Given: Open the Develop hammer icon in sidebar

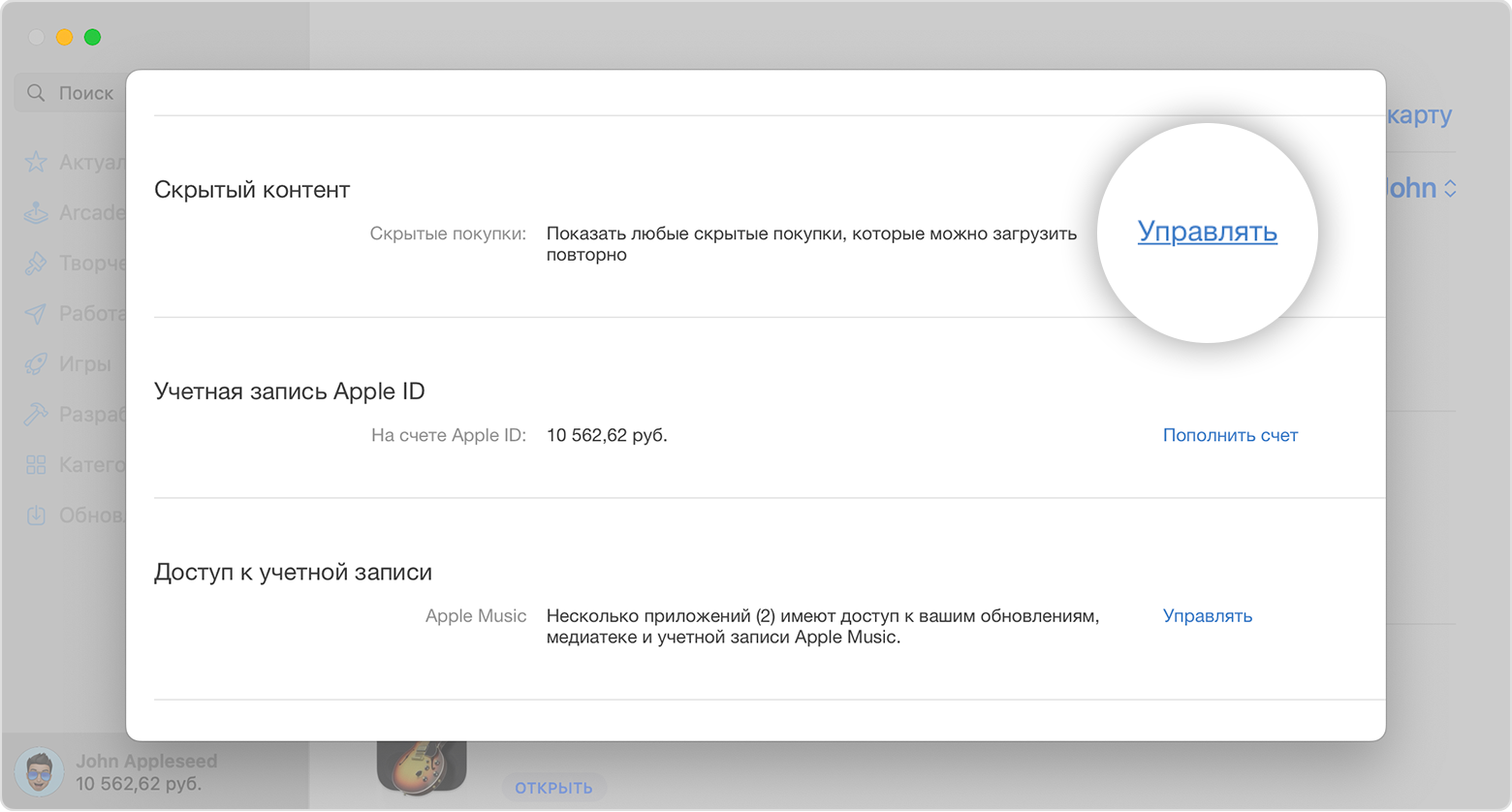Looking at the screenshot, I should click(x=36, y=414).
